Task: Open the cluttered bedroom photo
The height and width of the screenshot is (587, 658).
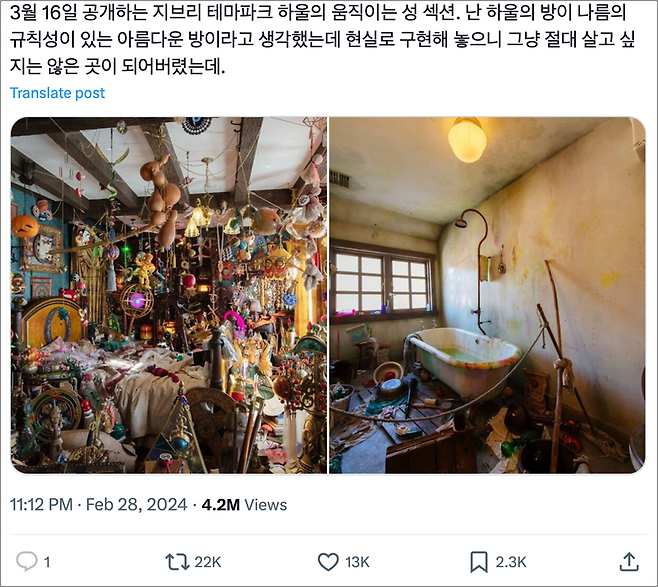Action: (x=169, y=295)
